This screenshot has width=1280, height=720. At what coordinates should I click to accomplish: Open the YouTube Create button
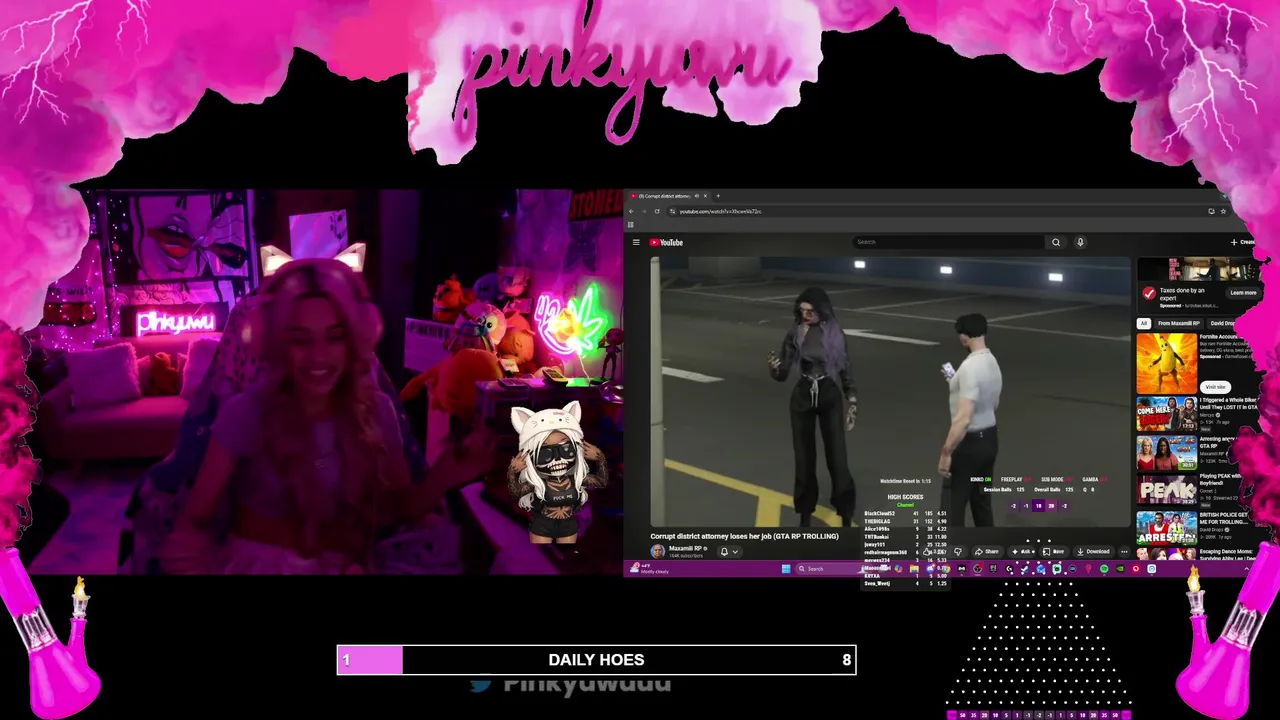click(x=1242, y=242)
